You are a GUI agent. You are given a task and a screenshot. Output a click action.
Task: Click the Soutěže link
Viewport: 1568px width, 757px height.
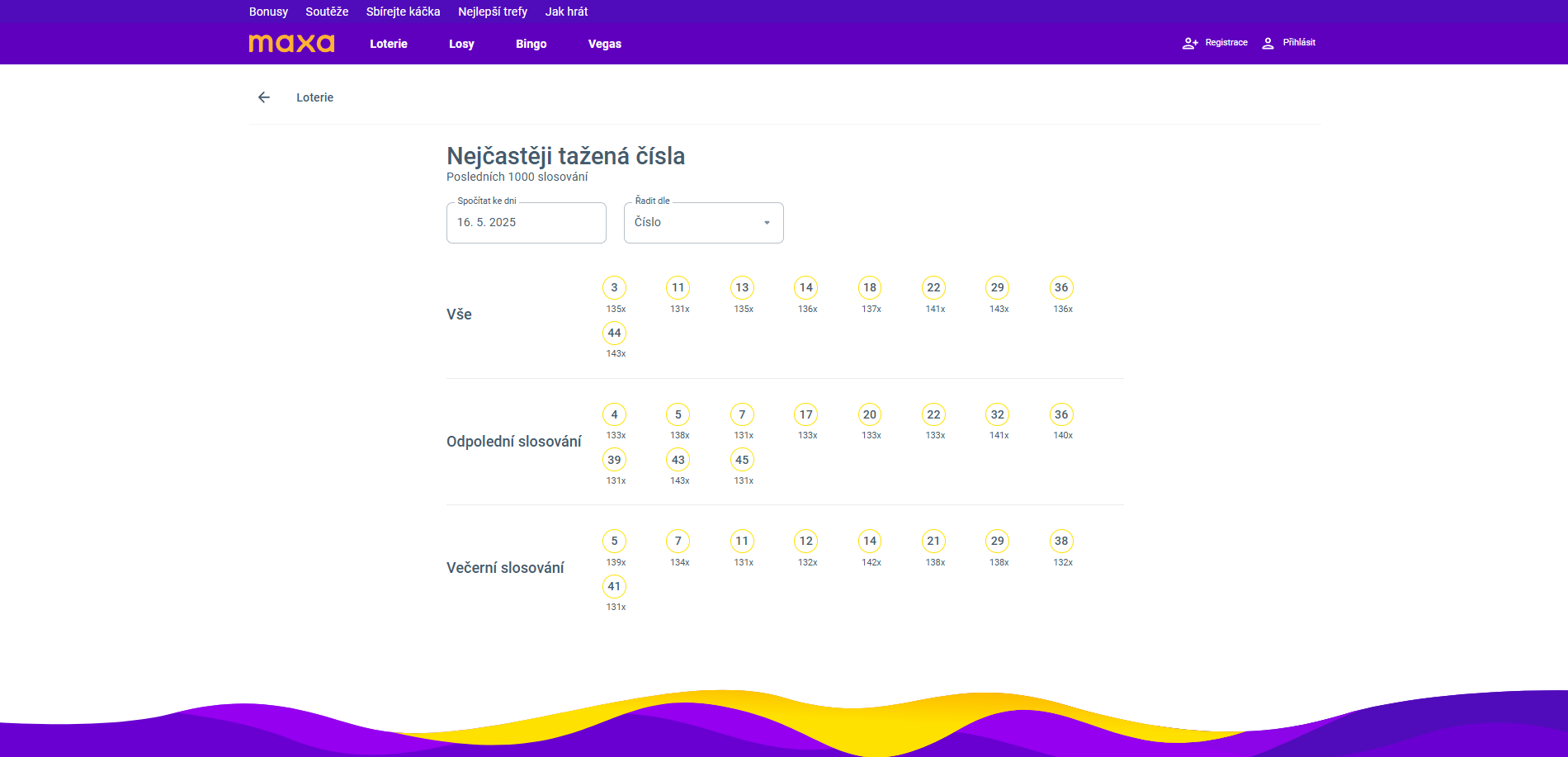(327, 12)
